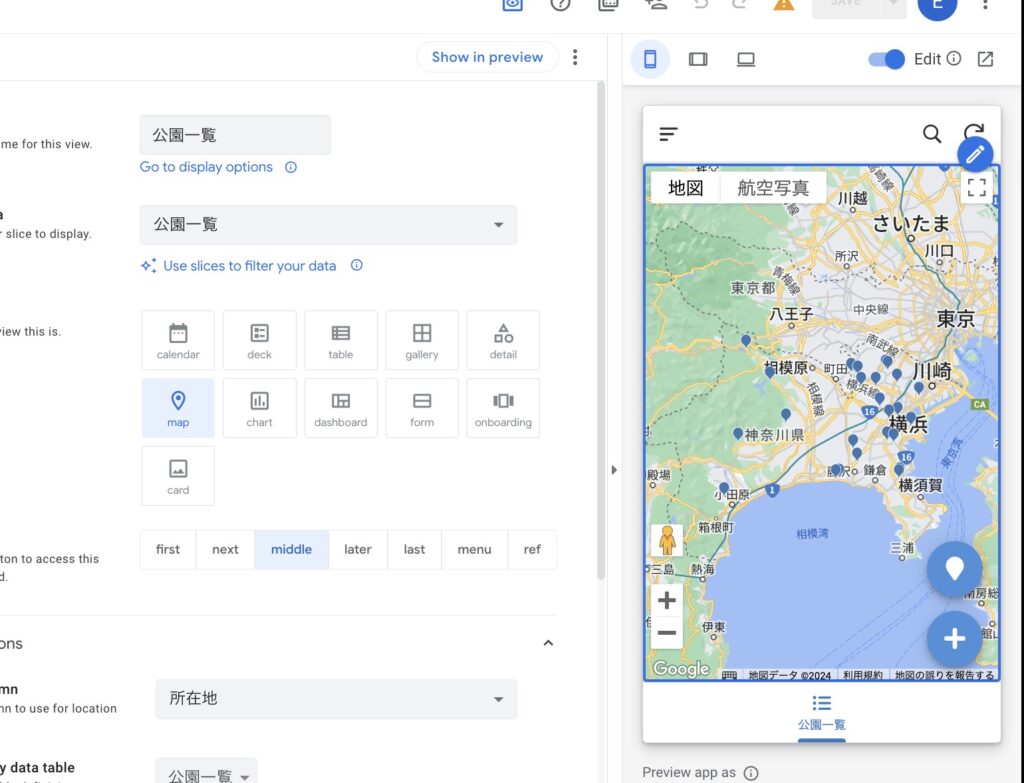Open the 公園一覧 bottom navigation tab
Viewport: 1024px width, 783px height.
coord(821,713)
